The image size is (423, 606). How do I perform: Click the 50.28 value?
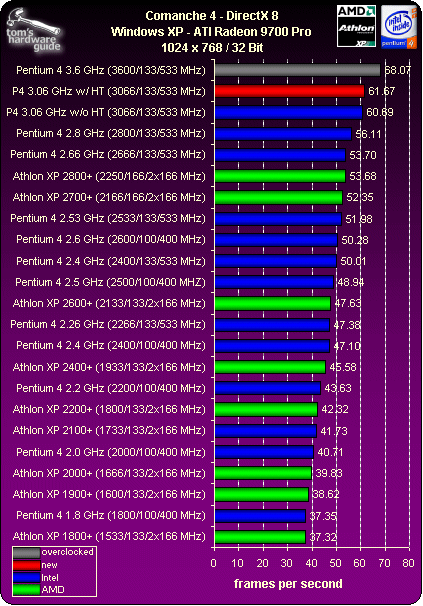(355, 240)
